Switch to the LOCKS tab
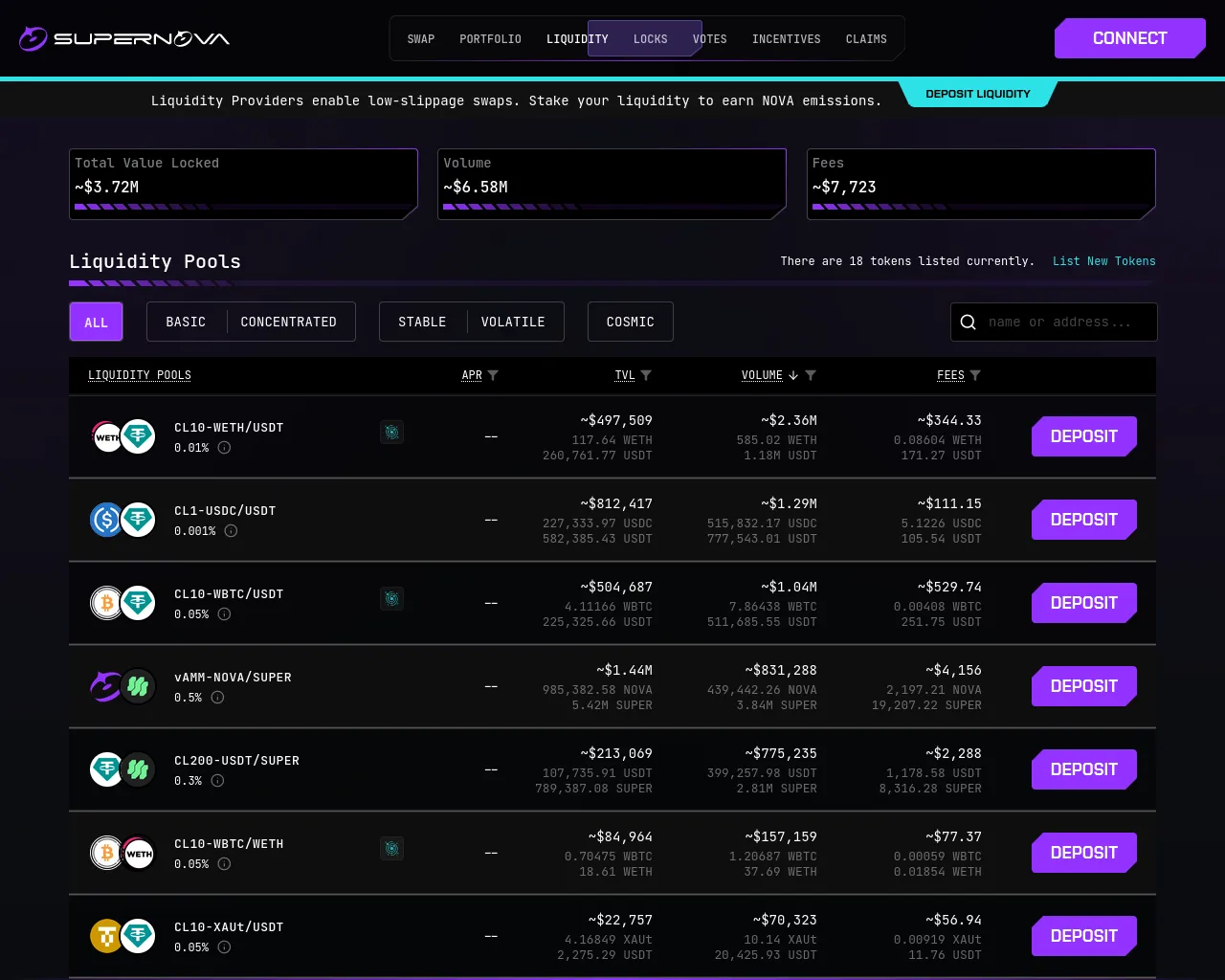Screen dimensions: 1225x980 [x=651, y=39]
